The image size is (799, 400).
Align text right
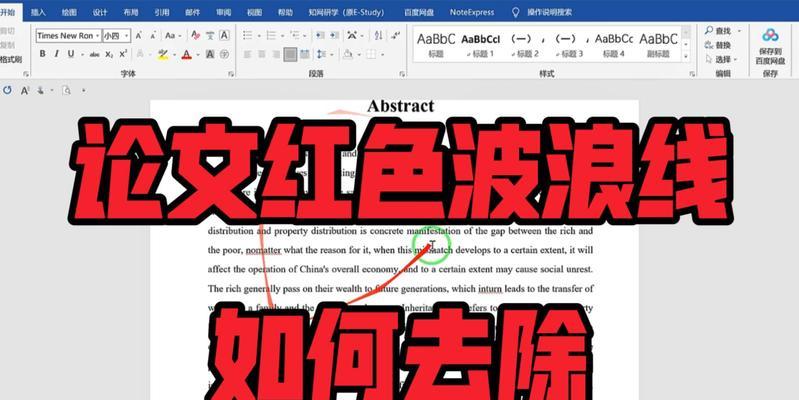[276, 54]
